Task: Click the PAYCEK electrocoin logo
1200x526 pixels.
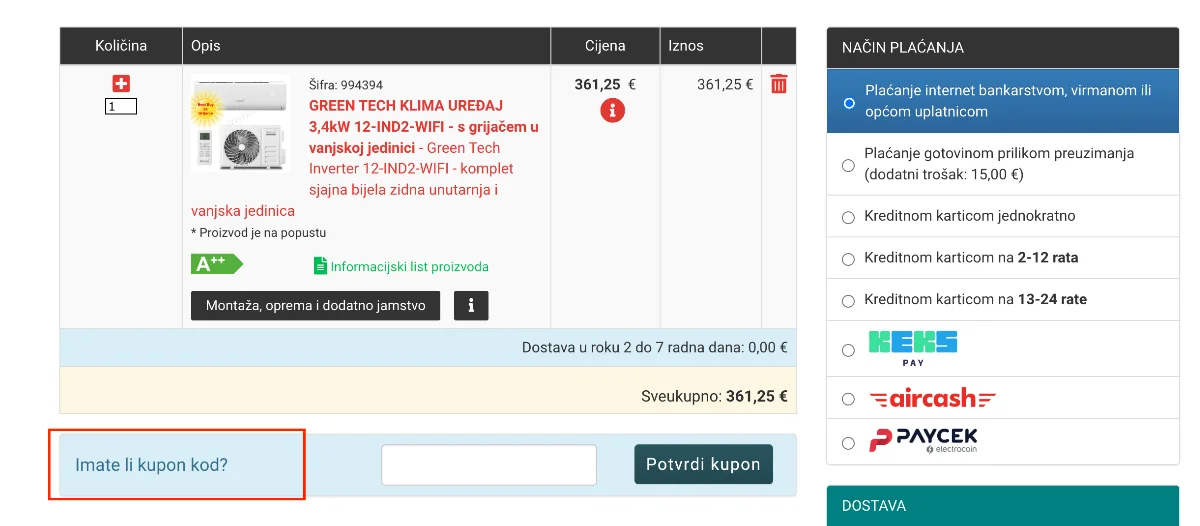Action: [x=923, y=441]
